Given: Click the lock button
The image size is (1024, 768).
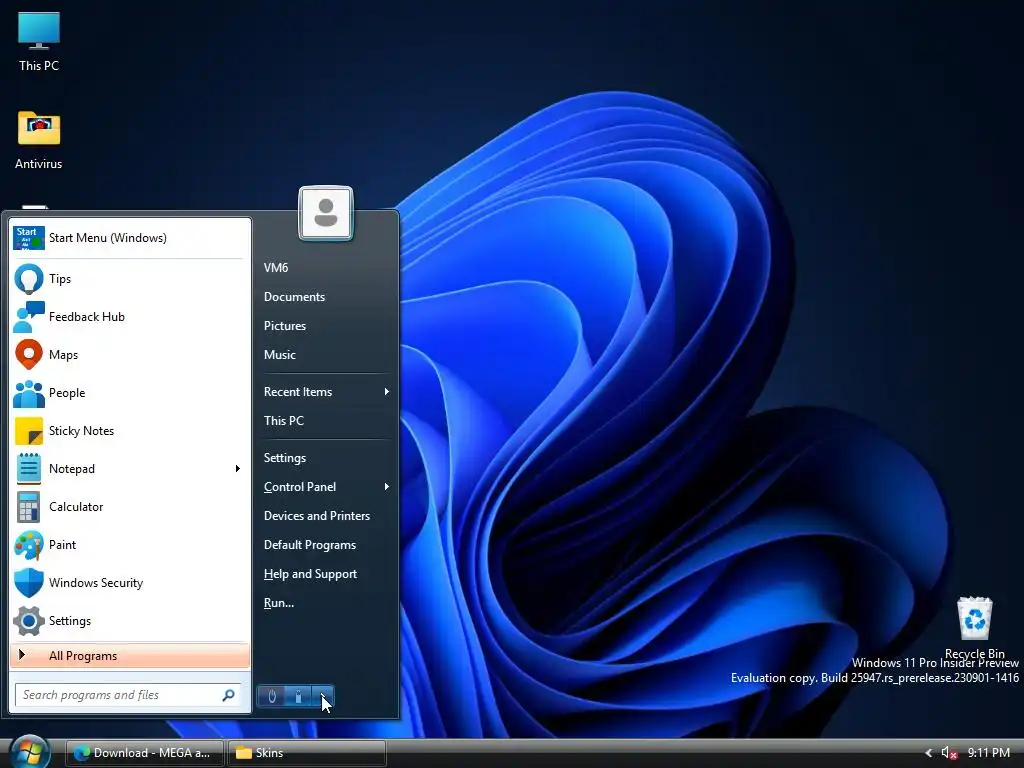Looking at the screenshot, I should click(x=298, y=696).
